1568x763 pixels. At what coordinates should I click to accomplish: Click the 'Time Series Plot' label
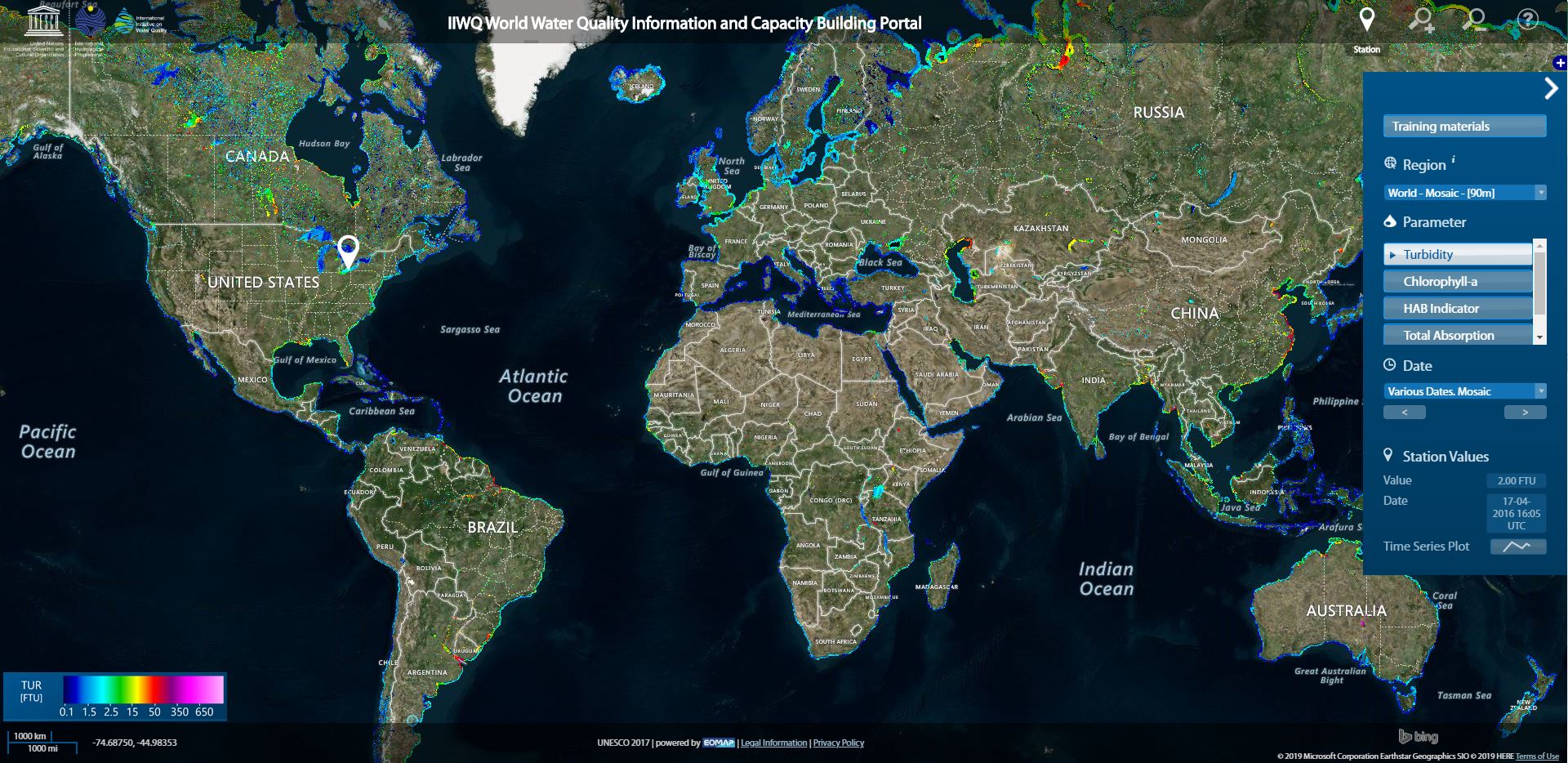[1426, 547]
